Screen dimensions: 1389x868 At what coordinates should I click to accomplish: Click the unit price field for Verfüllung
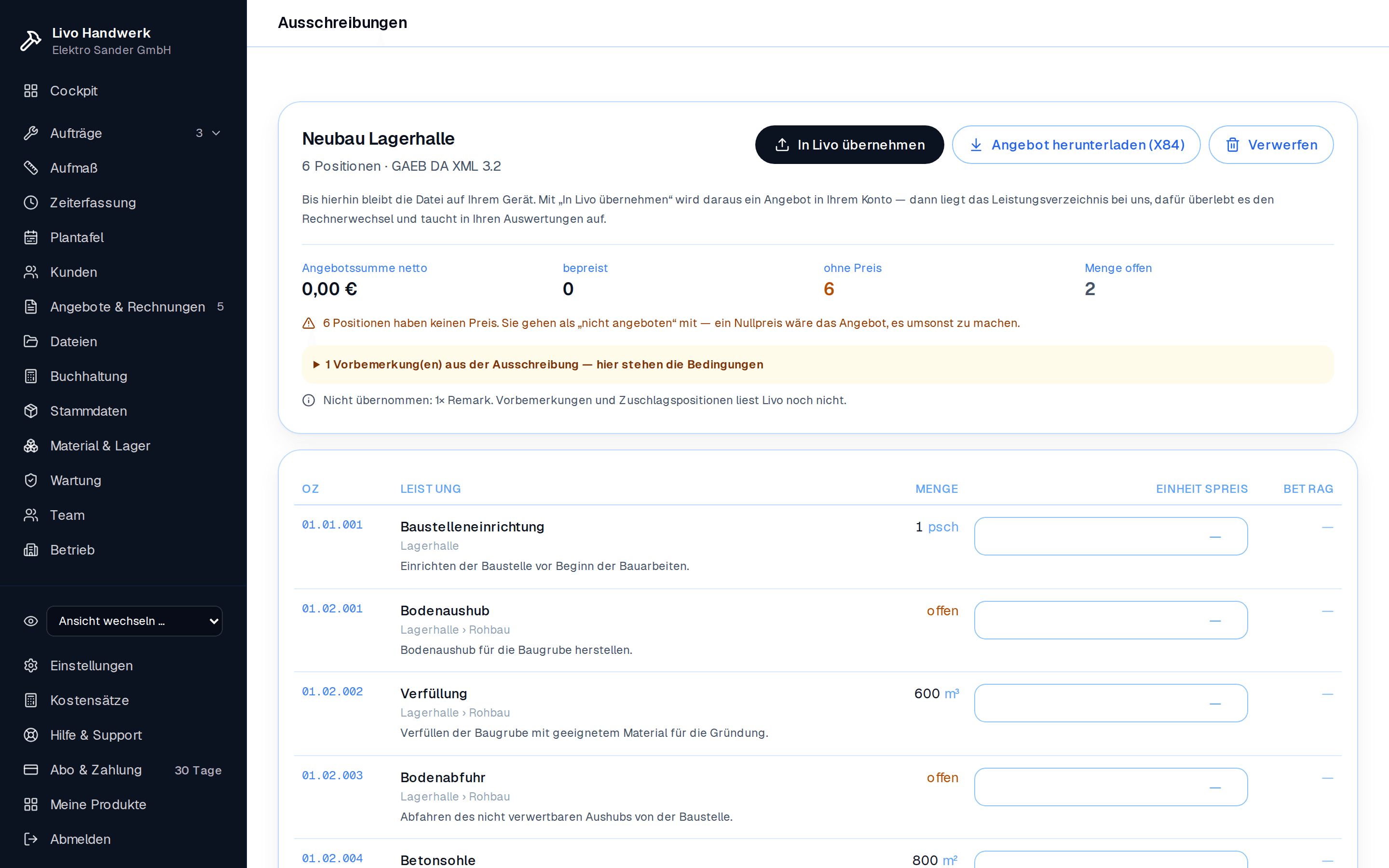(x=1111, y=703)
